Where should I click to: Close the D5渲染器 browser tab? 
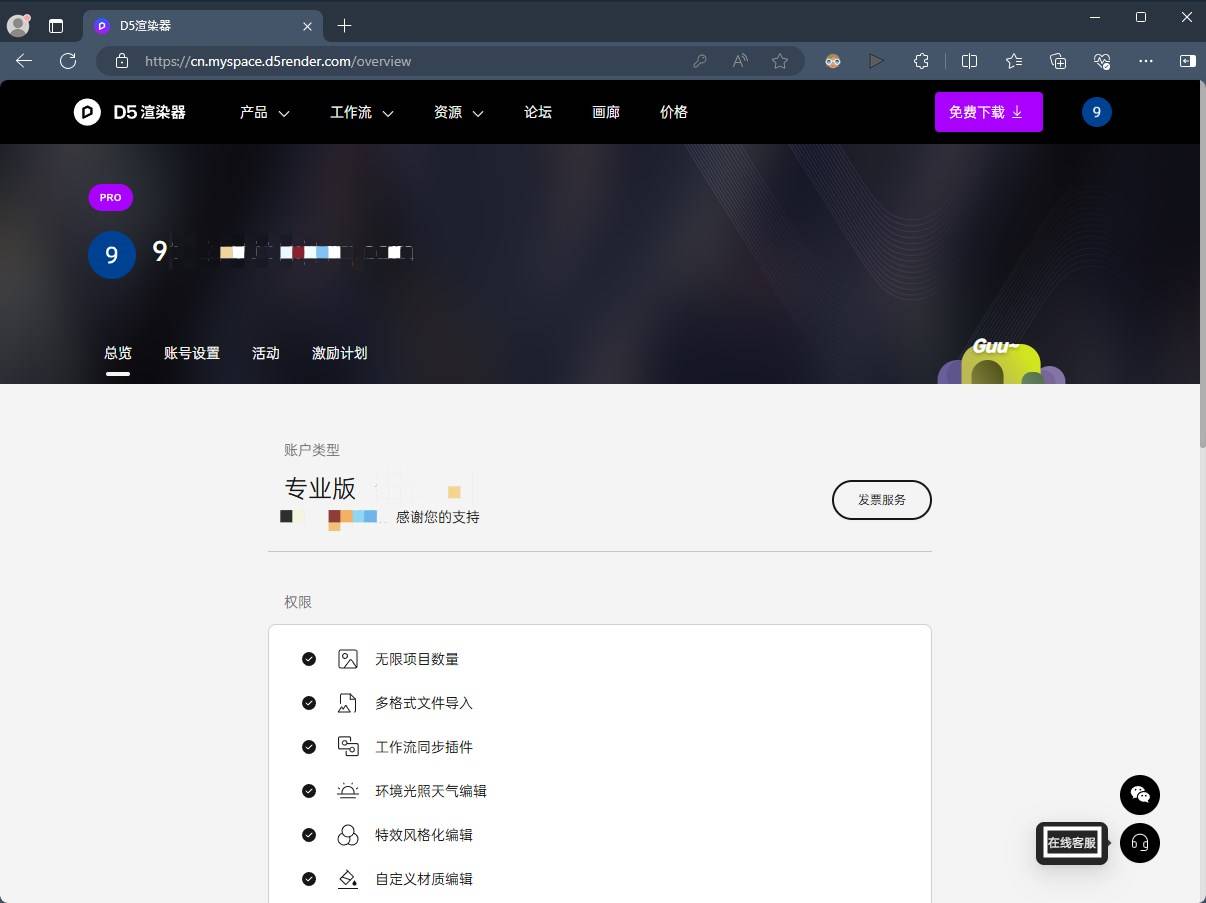(x=308, y=26)
